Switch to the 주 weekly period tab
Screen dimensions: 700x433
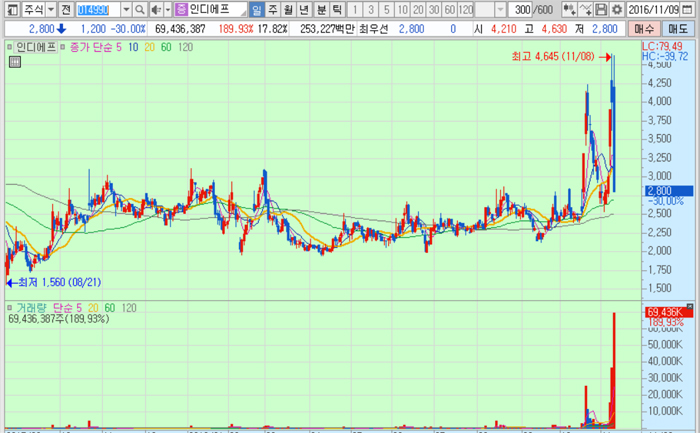pyautogui.click(x=272, y=9)
